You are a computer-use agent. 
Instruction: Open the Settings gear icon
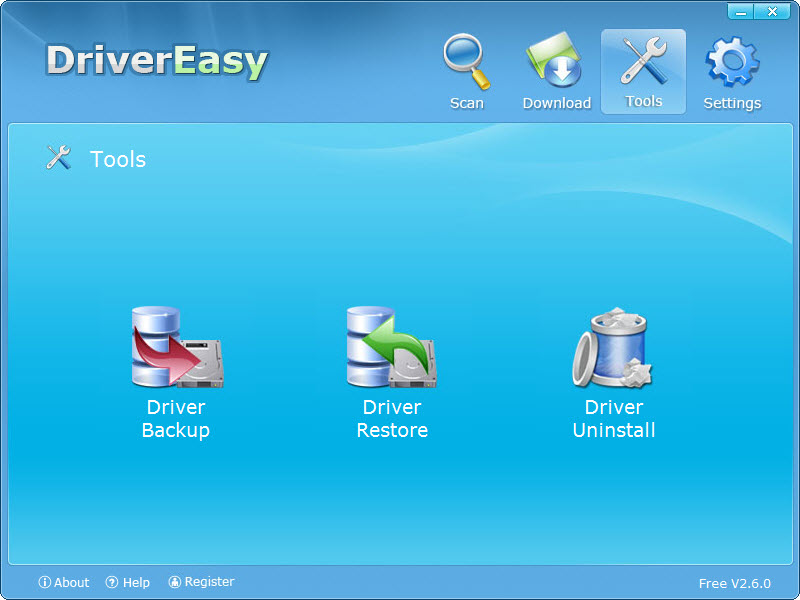732,62
